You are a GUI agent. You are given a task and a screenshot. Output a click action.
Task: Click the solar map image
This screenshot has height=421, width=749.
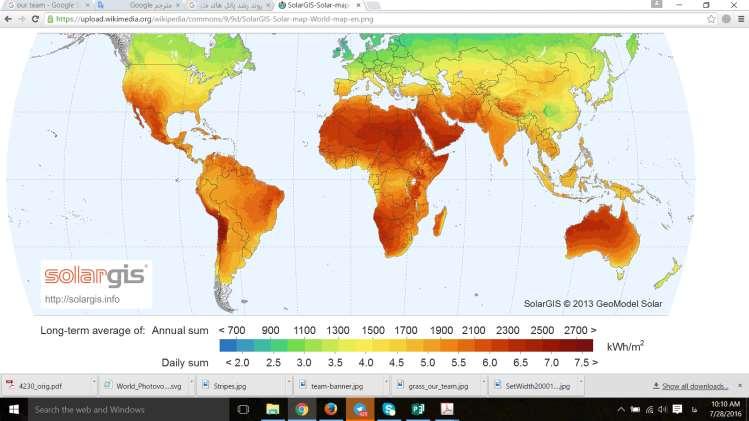pyautogui.click(x=351, y=201)
